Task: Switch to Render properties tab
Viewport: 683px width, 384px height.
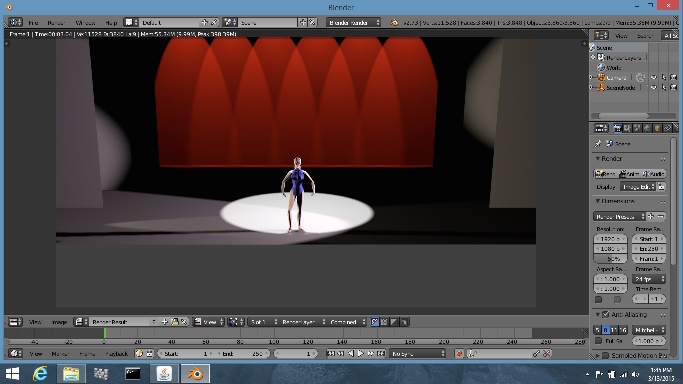Action: (x=617, y=128)
